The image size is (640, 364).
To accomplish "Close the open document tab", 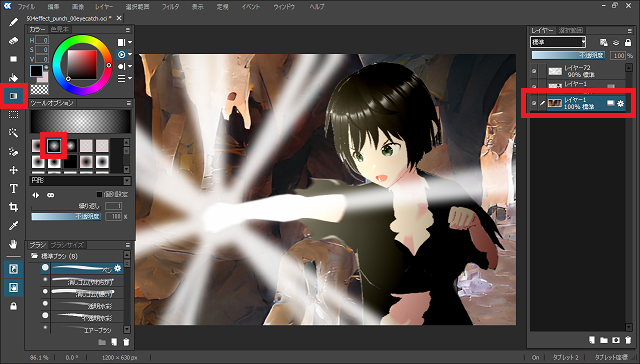I will point(119,18).
